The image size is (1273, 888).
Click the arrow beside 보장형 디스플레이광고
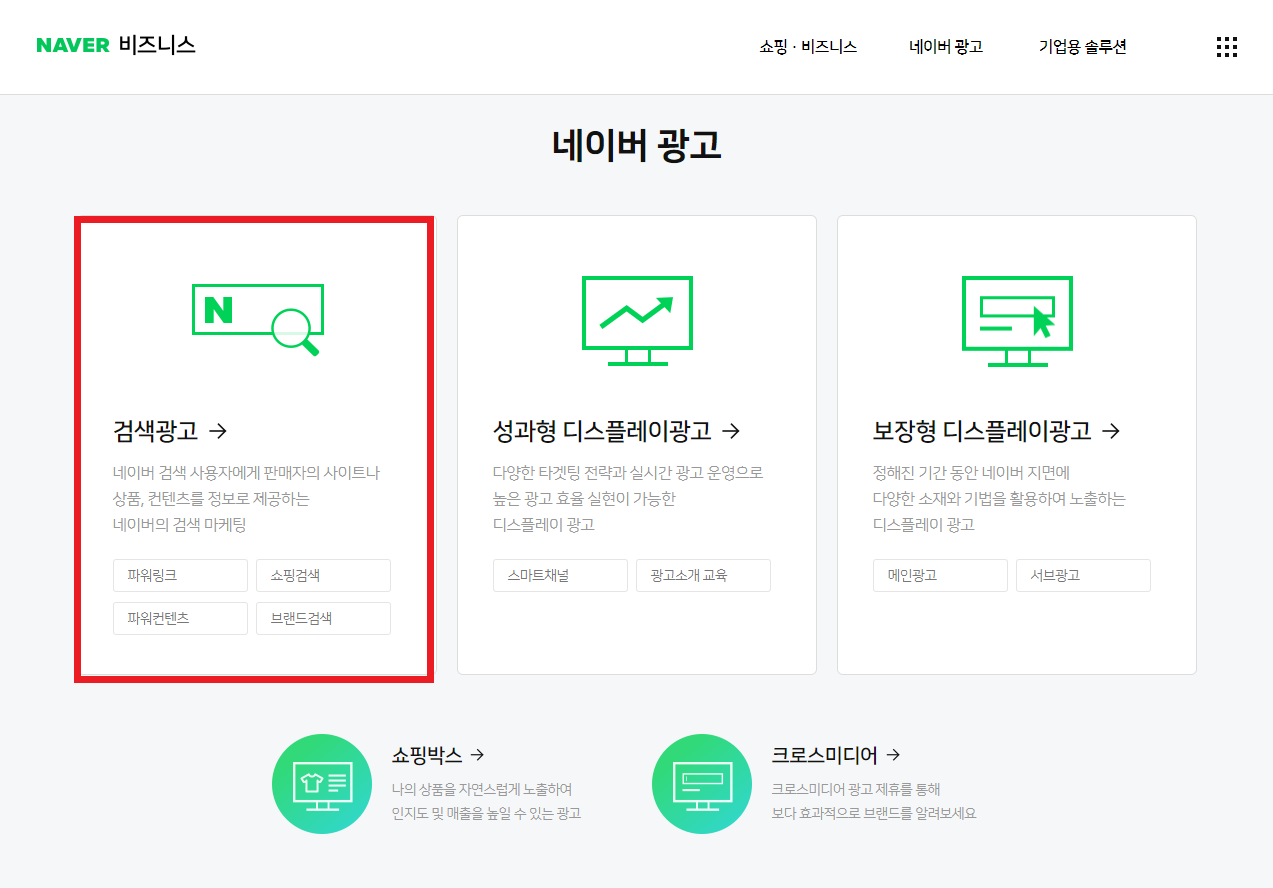click(1112, 431)
